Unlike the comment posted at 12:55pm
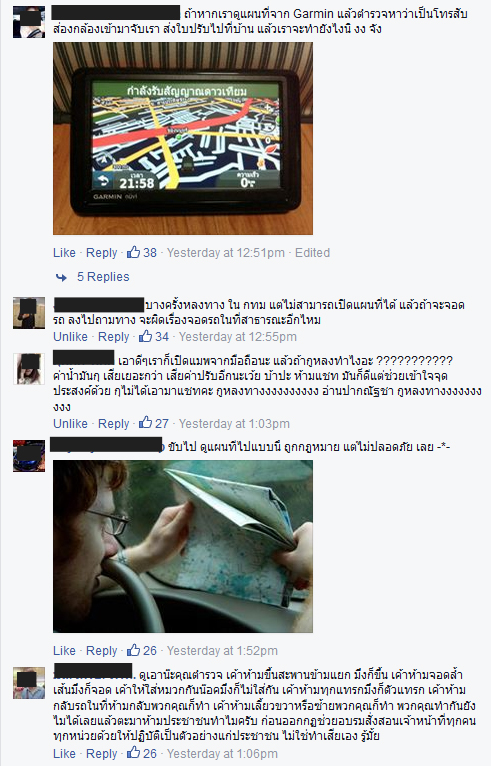 [x=70, y=337]
